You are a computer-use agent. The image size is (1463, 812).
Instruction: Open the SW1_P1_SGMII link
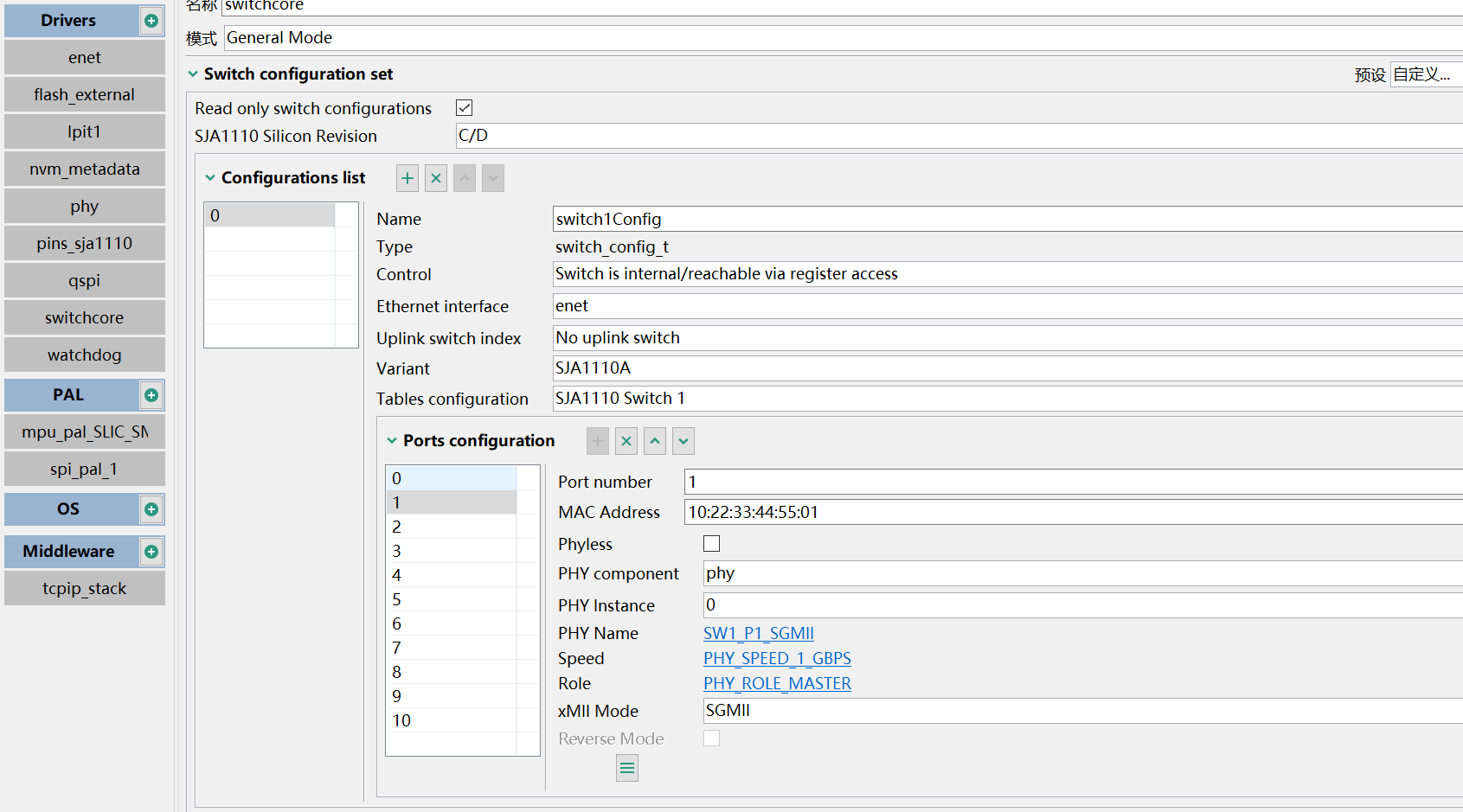coord(759,633)
